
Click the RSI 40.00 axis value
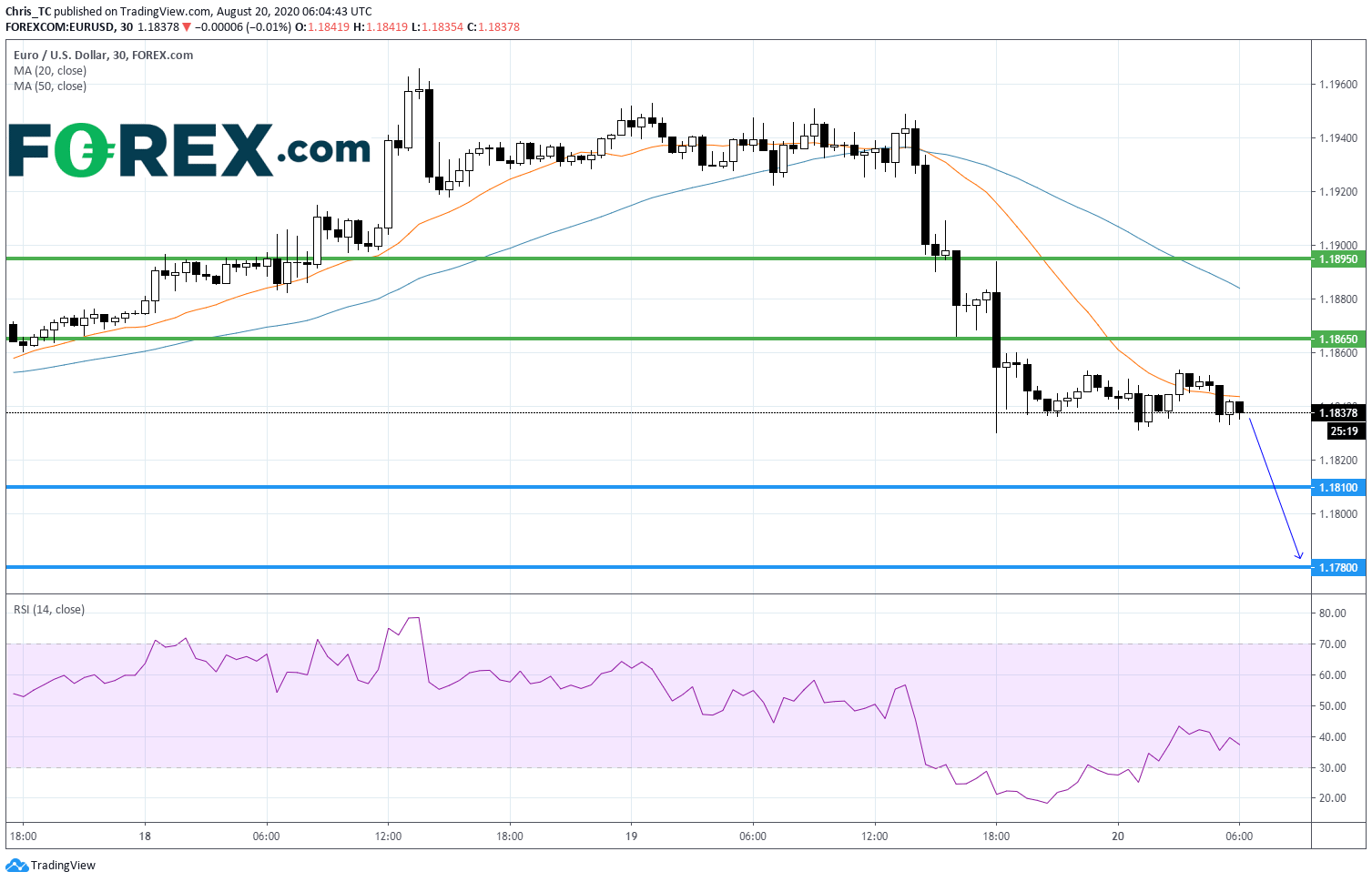coord(1333,737)
